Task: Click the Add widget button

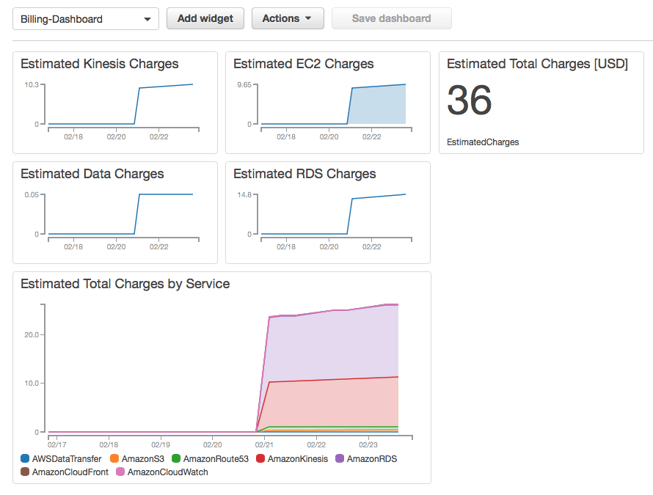Action: [x=204, y=18]
